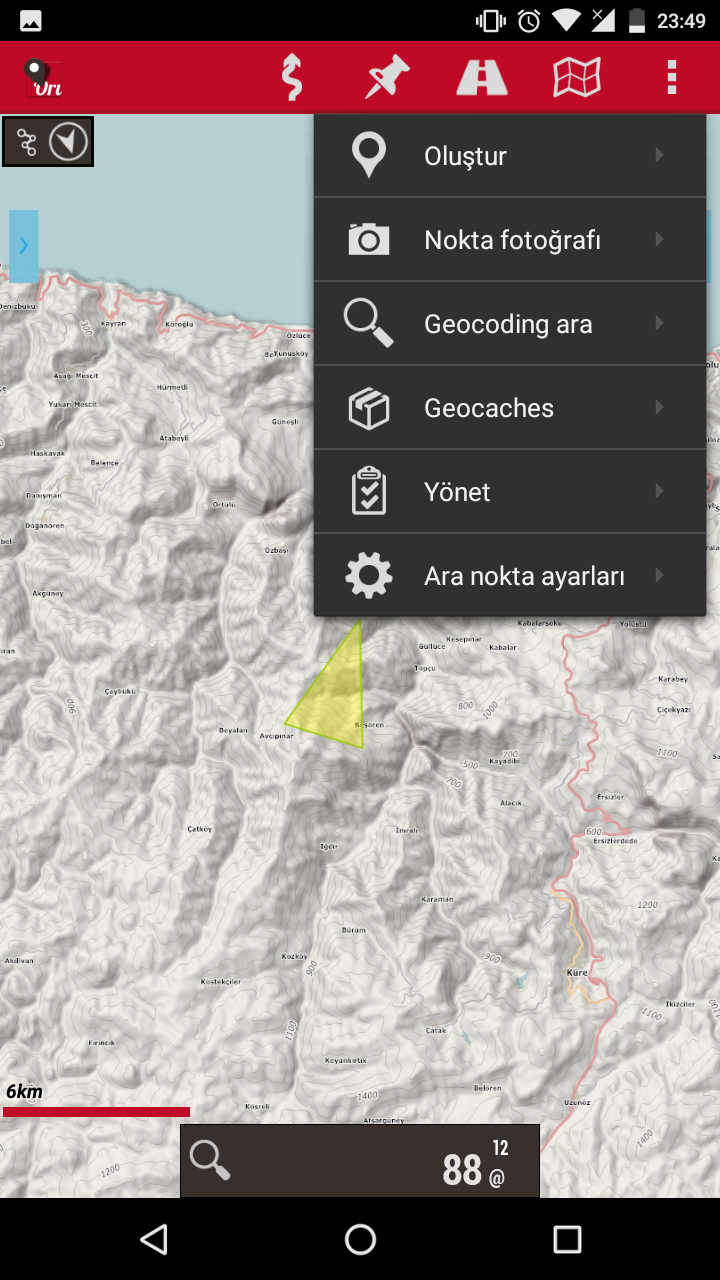Select Geocoding ara menu entry
The height and width of the screenshot is (1280, 720).
tap(510, 324)
